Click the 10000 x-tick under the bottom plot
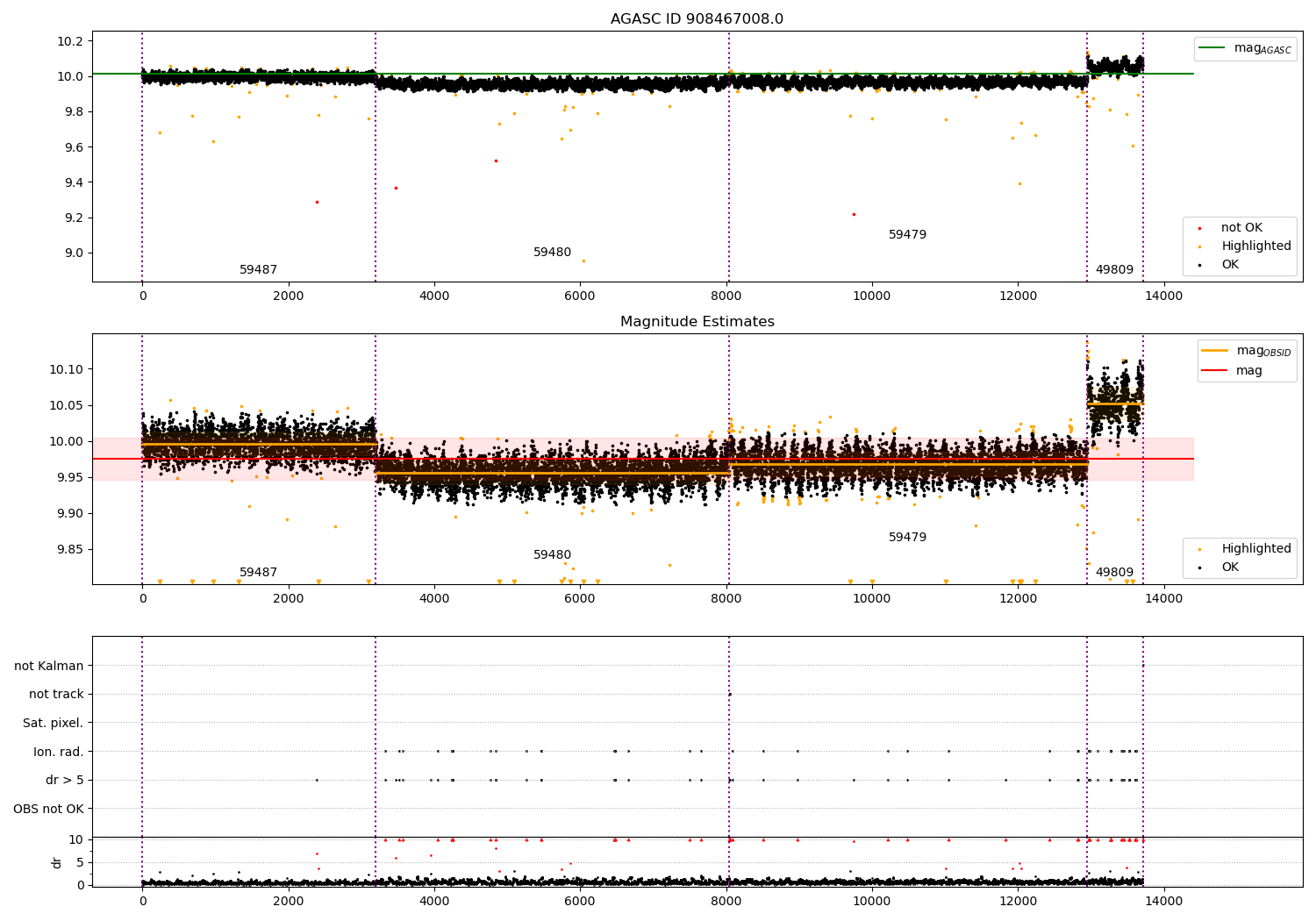The height and width of the screenshot is (921, 1316). (872, 901)
